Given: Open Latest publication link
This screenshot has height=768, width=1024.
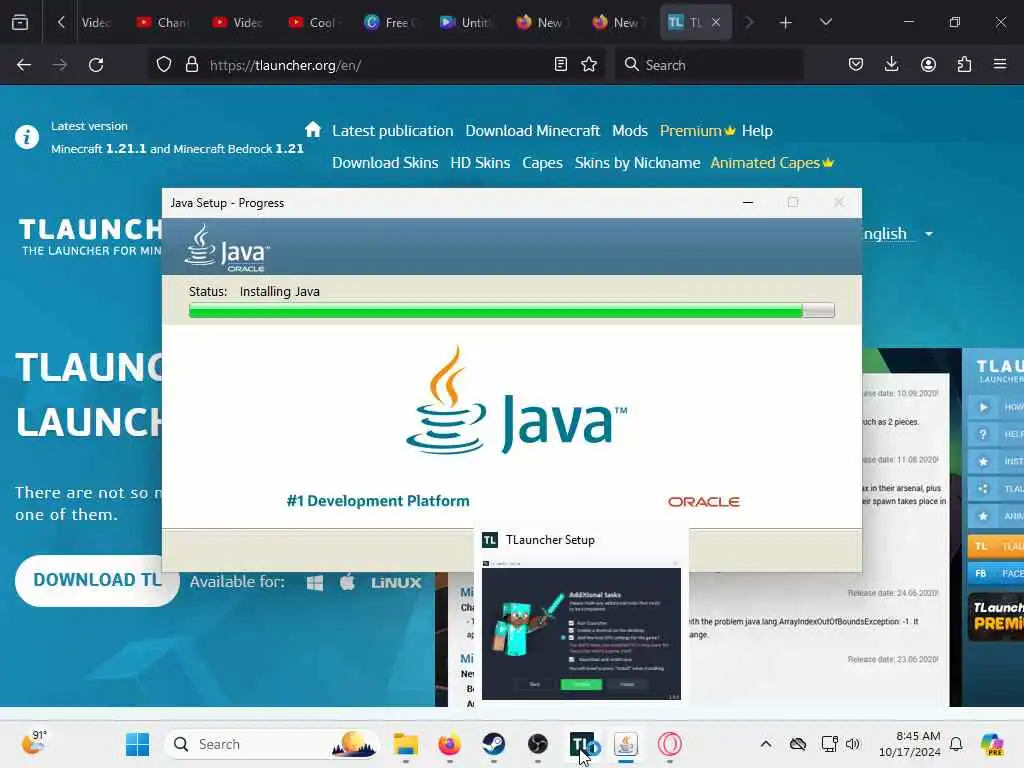Looking at the screenshot, I should (392, 131).
